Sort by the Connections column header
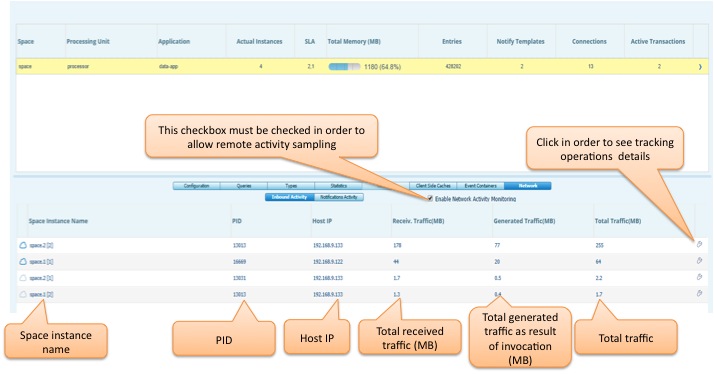This screenshot has height=374, width=714. [589, 41]
